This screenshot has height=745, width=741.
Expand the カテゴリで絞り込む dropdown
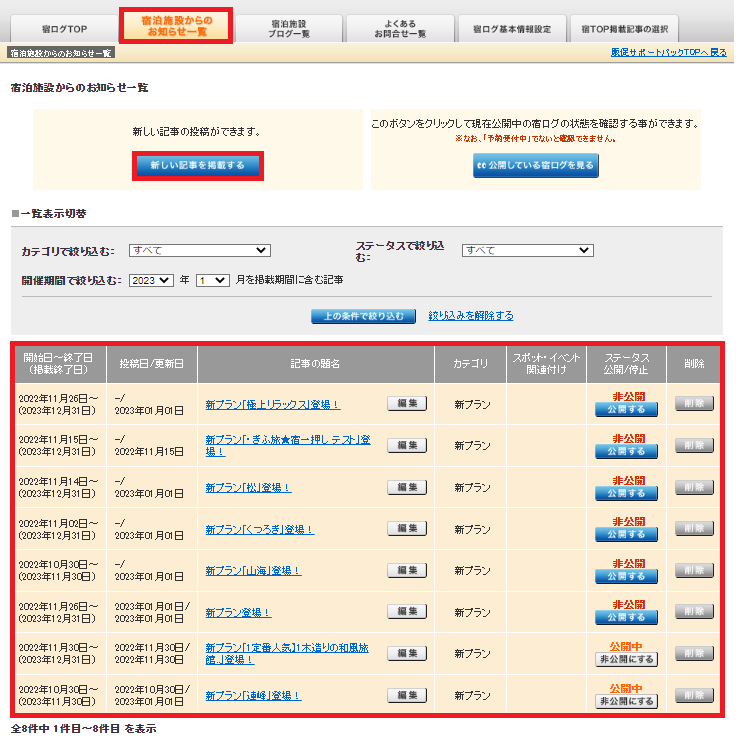pos(199,250)
